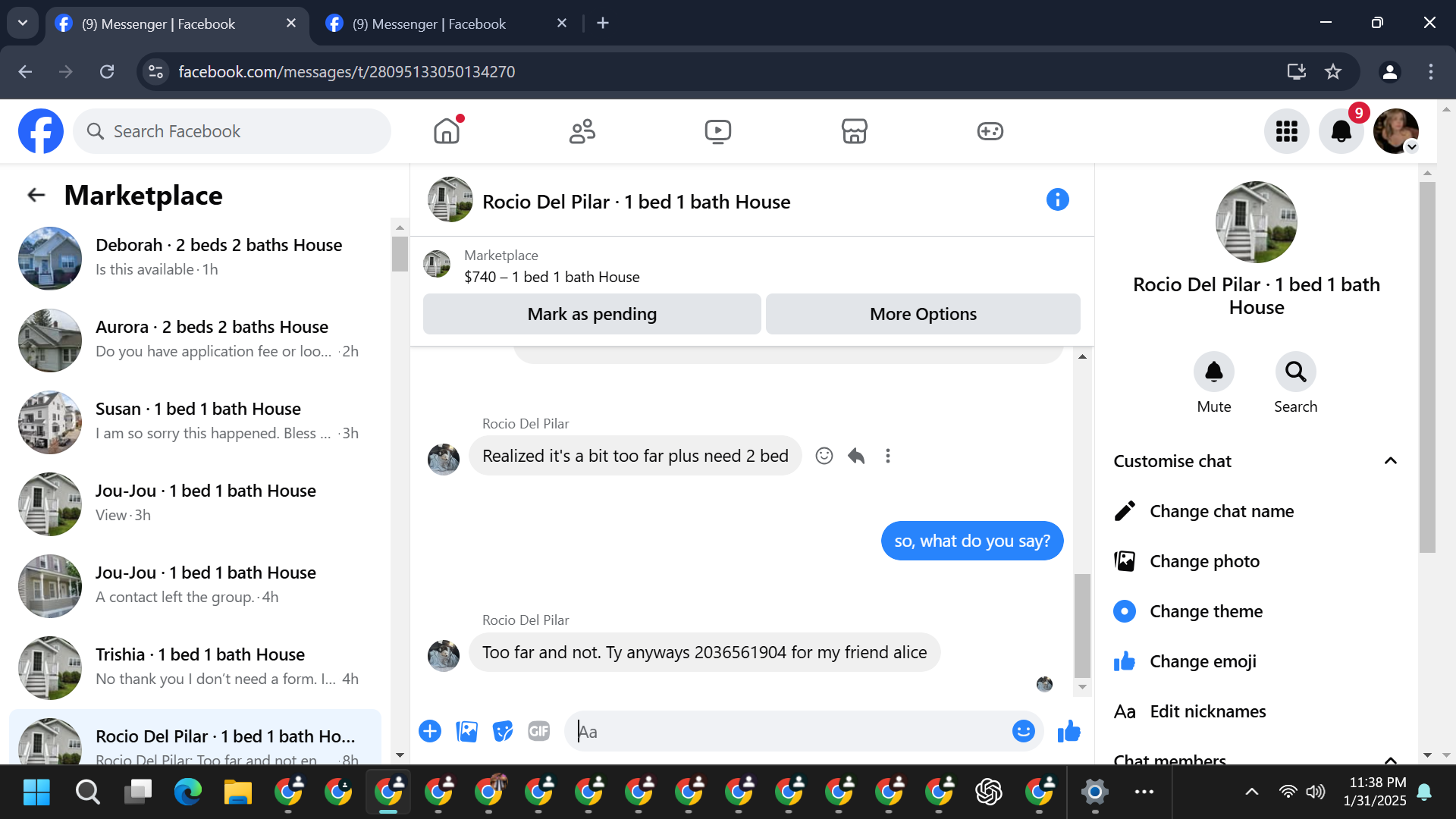Click the chat list scrollbar down arrow
The width and height of the screenshot is (1456, 819).
tap(400, 756)
